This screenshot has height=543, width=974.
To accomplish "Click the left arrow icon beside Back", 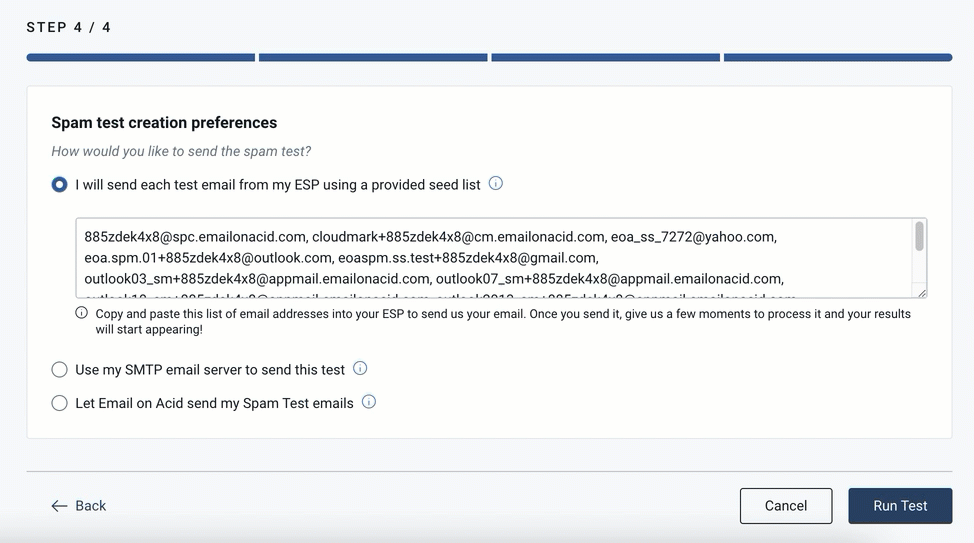I will [x=59, y=506].
